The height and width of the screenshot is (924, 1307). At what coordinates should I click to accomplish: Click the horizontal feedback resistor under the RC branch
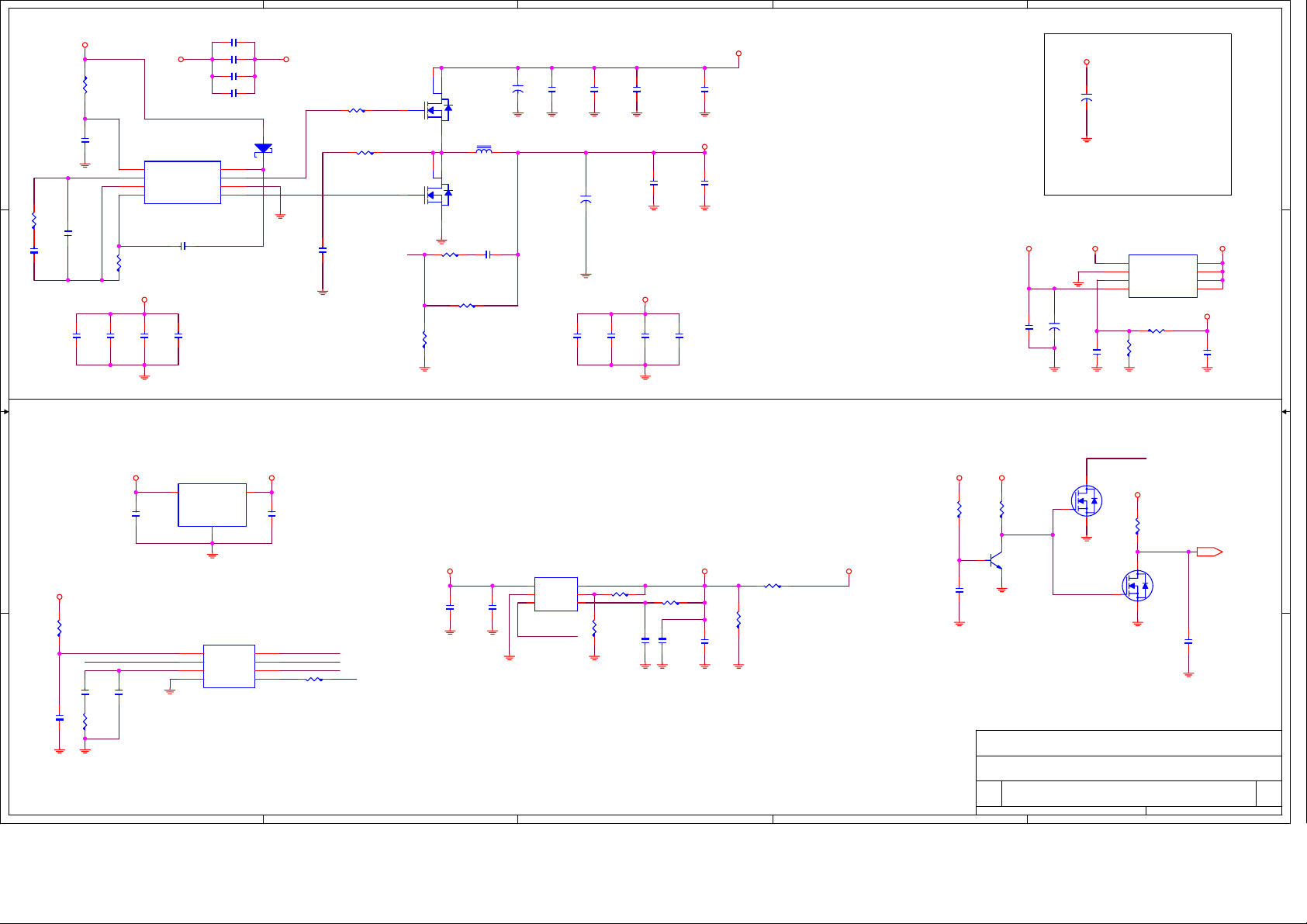[467, 306]
